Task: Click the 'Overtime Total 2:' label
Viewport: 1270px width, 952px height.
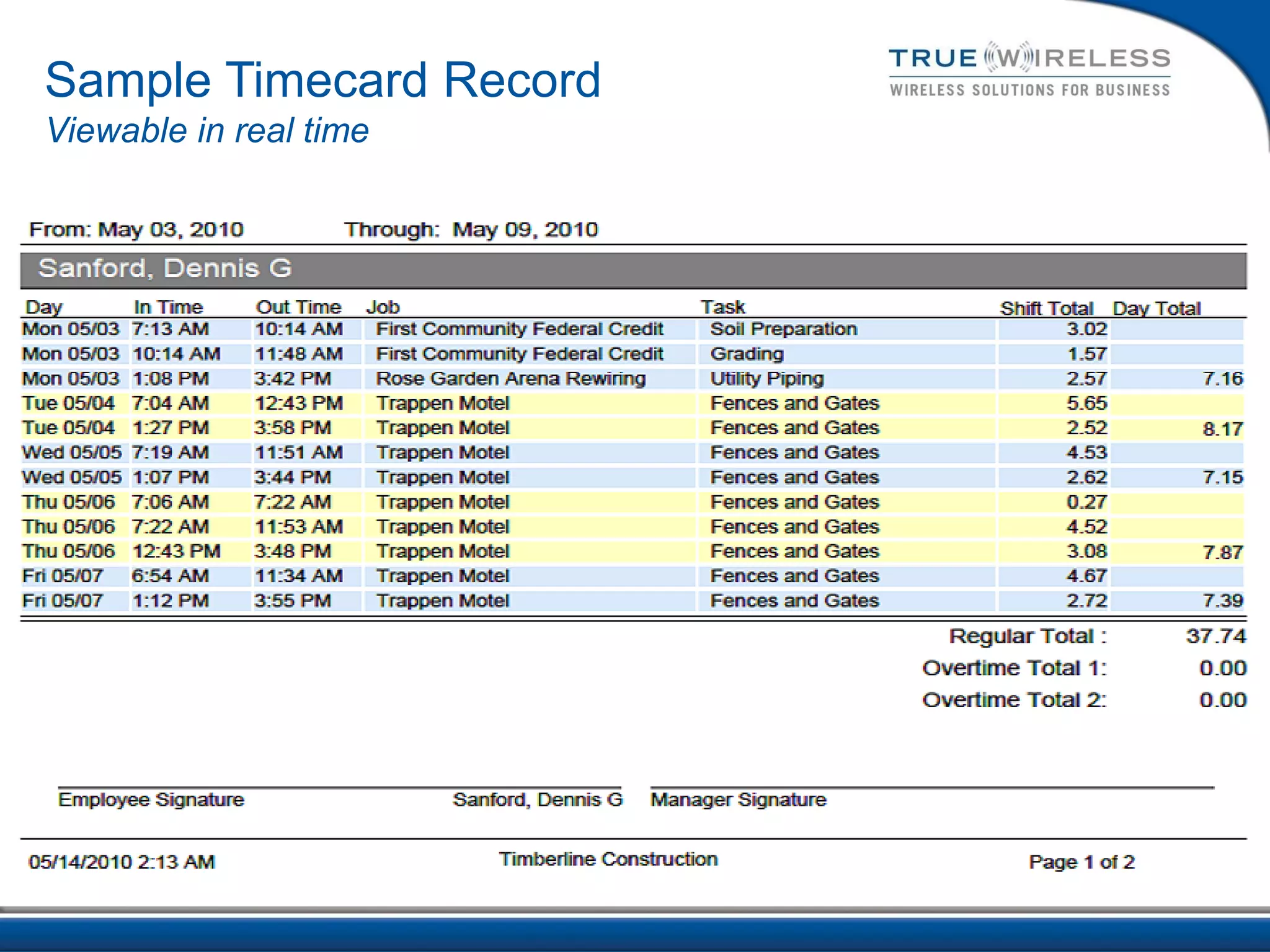Action: point(1014,700)
